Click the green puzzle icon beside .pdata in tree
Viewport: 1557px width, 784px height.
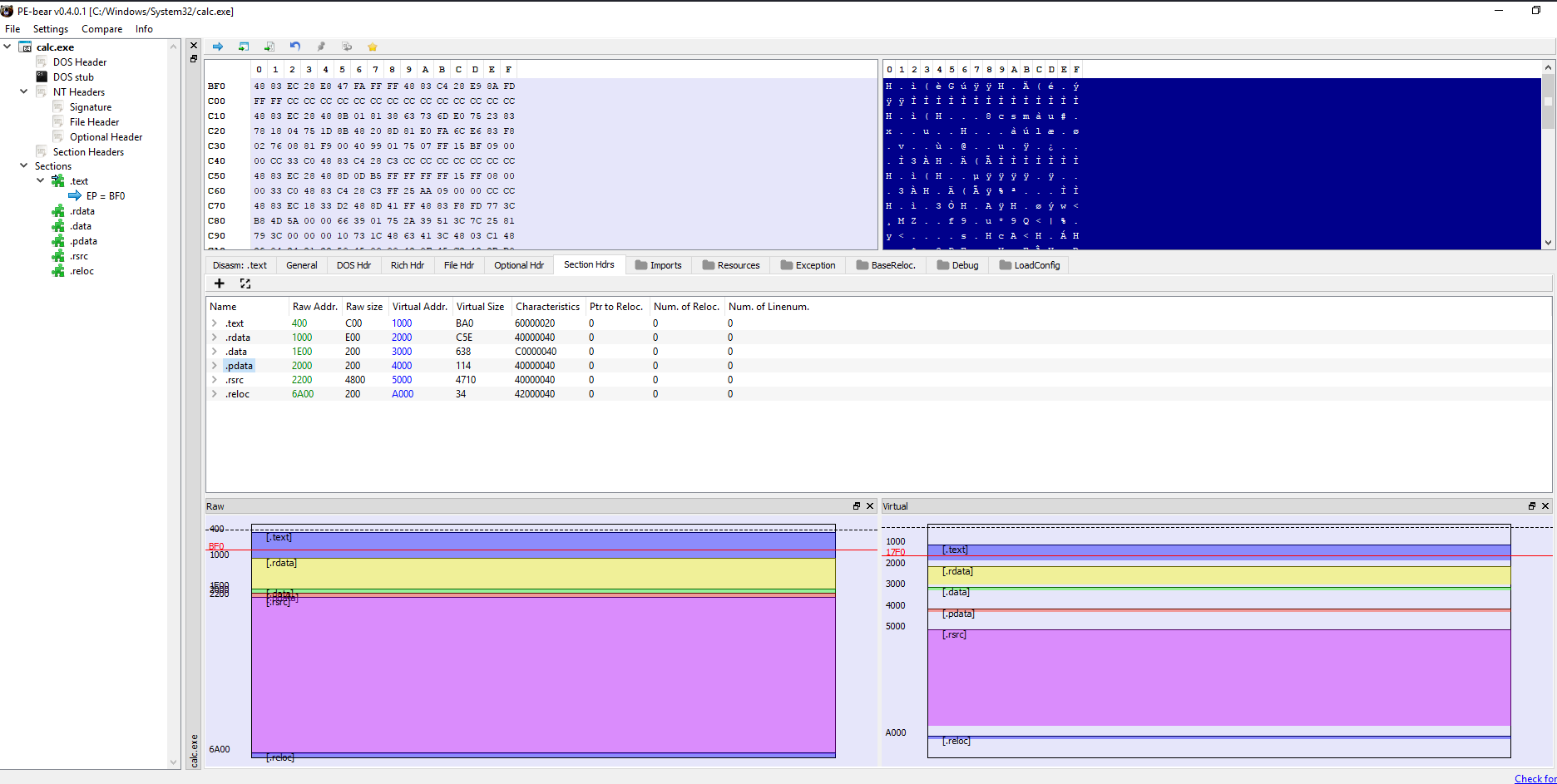[58, 241]
